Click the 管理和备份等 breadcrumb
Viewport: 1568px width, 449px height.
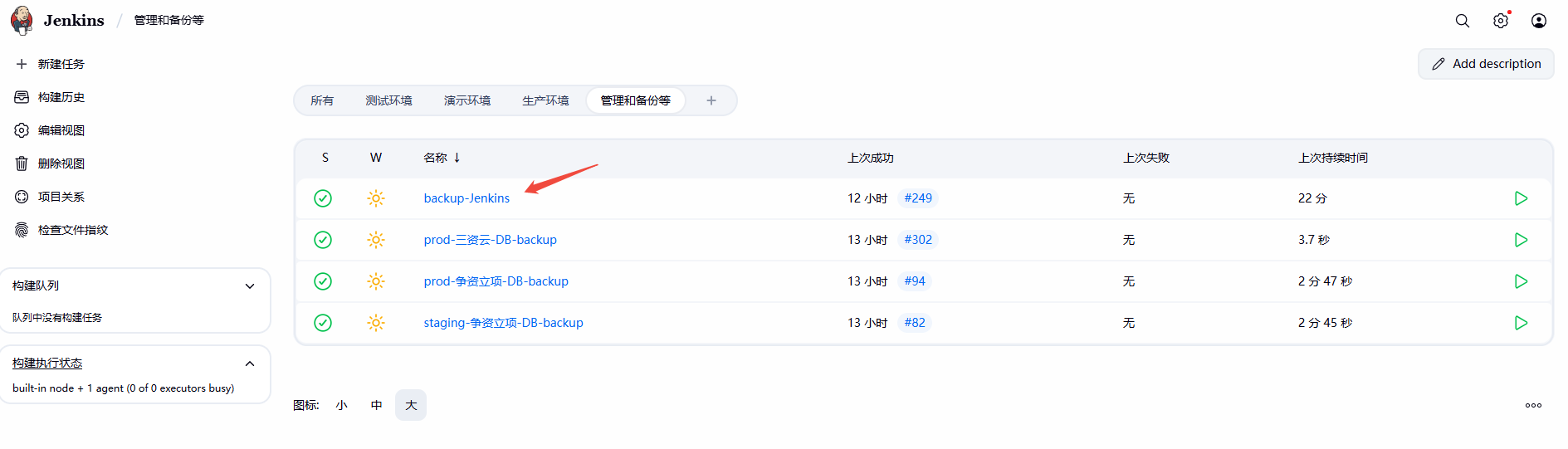(169, 20)
